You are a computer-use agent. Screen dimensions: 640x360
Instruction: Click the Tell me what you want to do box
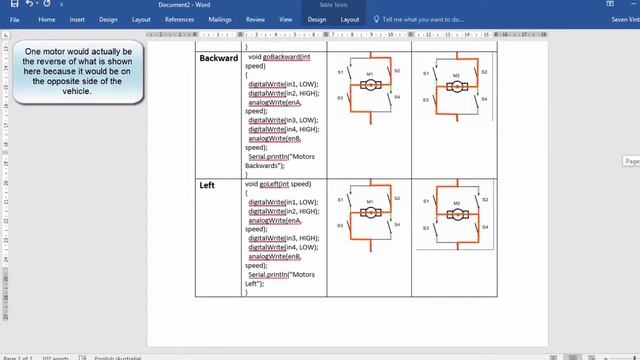(x=423, y=20)
